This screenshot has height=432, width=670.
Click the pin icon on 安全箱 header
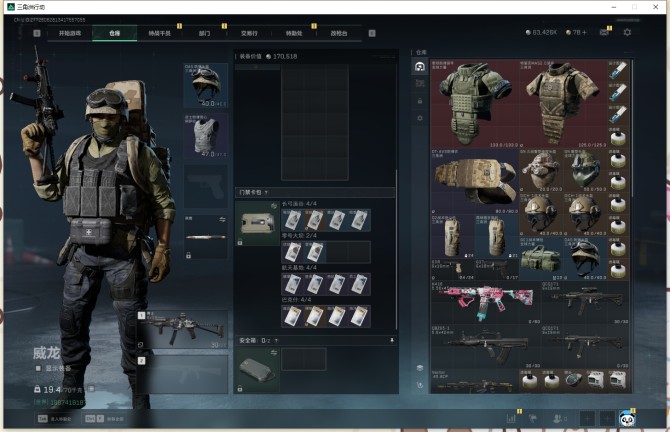tap(391, 341)
